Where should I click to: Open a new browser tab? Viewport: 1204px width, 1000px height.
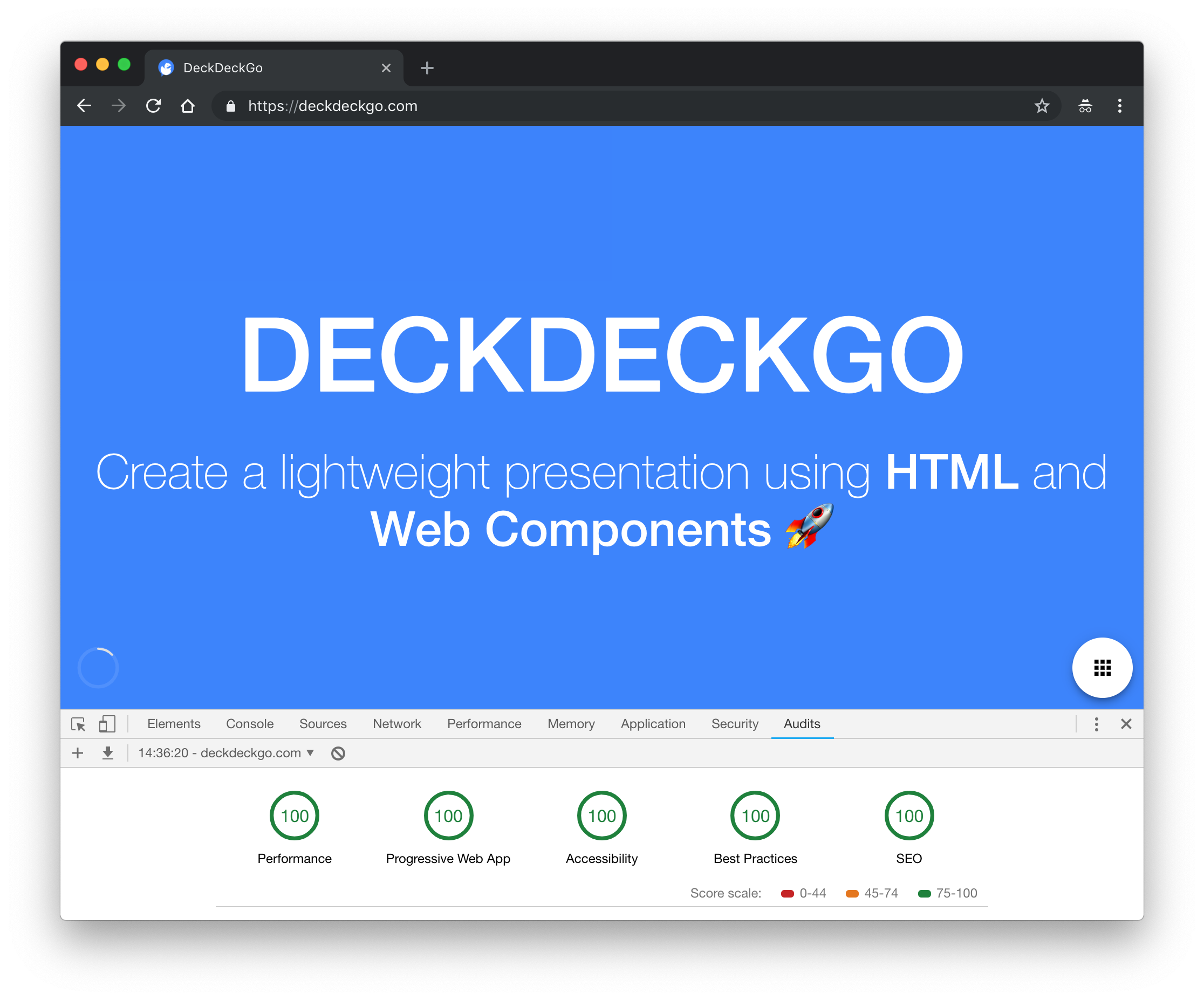427,69
